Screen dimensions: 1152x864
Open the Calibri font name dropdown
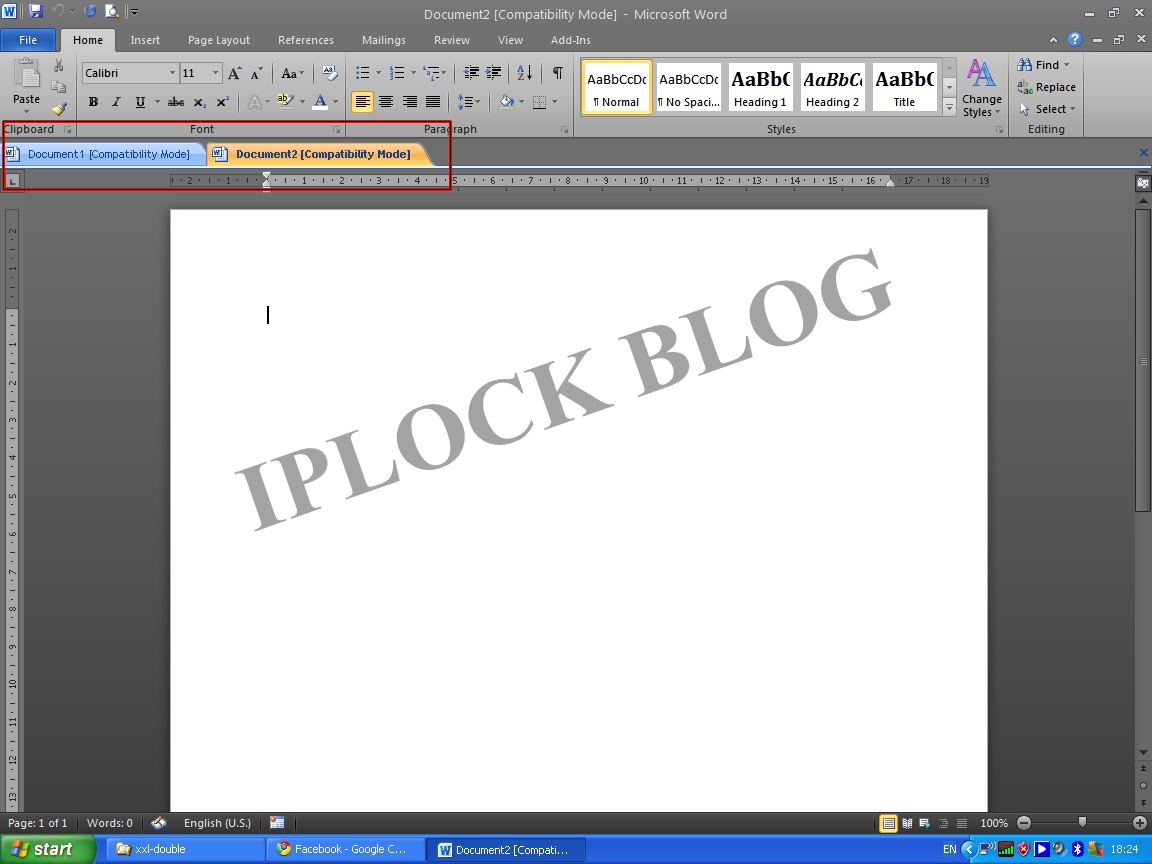173,73
